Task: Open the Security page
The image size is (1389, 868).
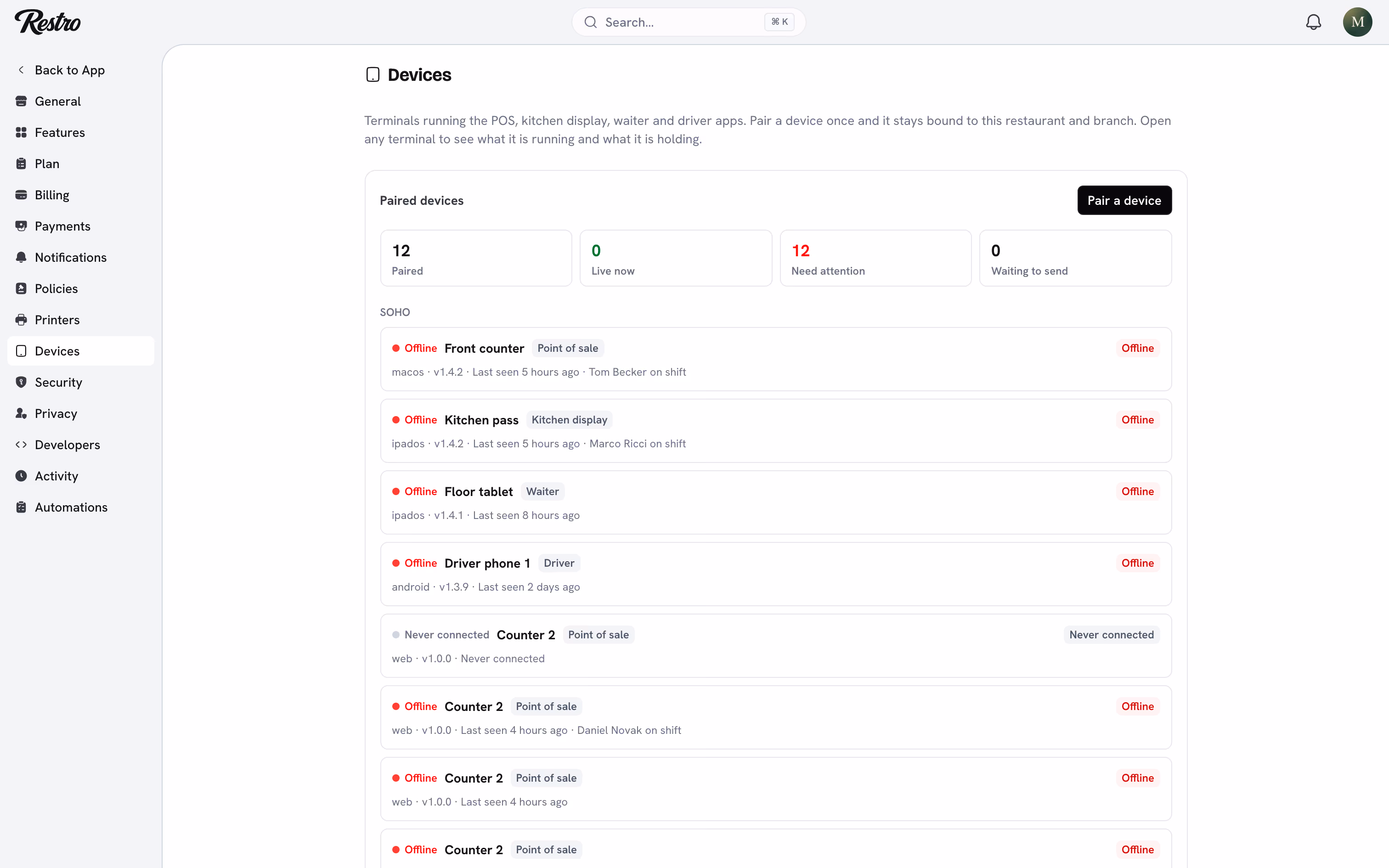Action: tap(81, 382)
